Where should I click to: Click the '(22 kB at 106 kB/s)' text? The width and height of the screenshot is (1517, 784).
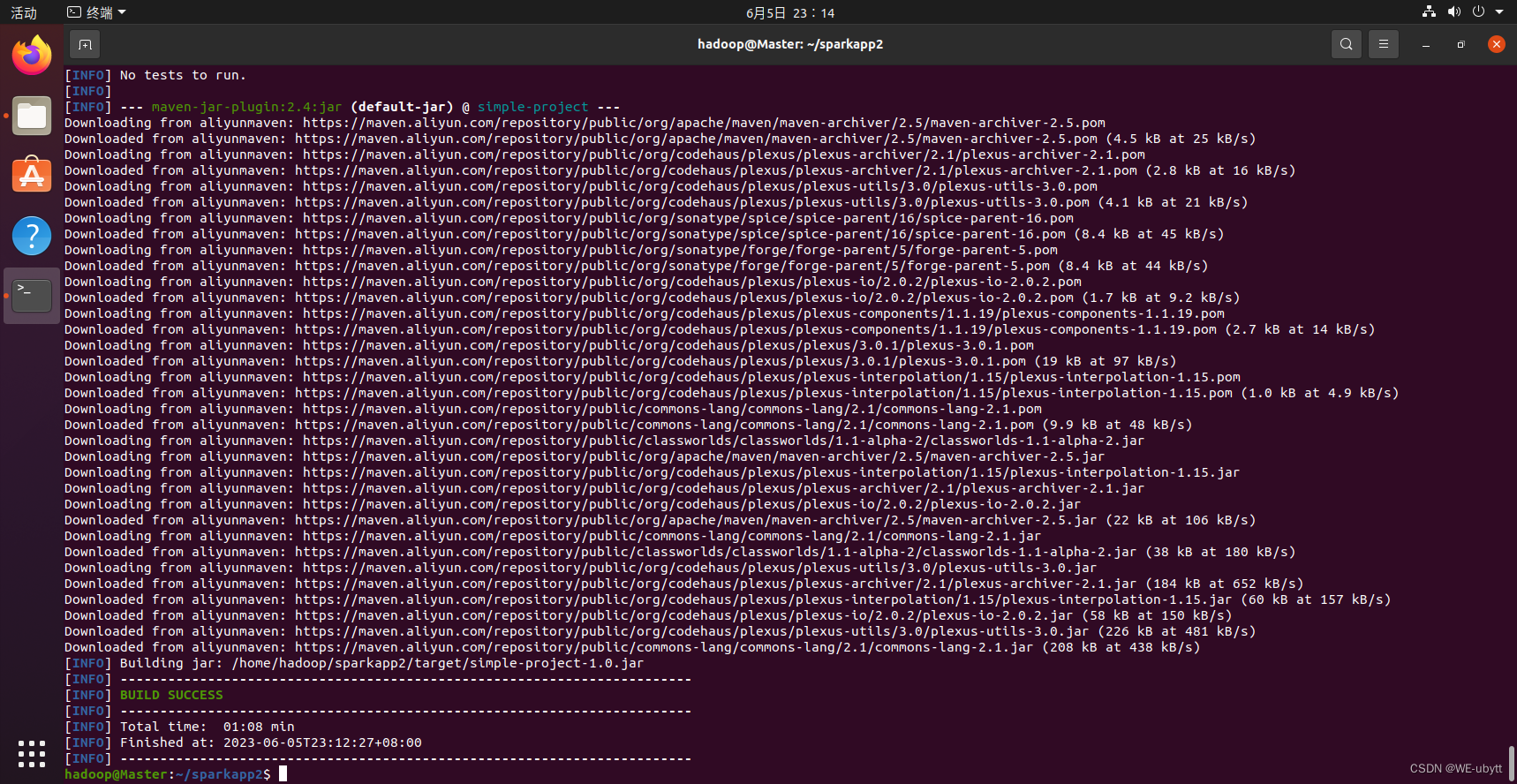[x=1181, y=520]
